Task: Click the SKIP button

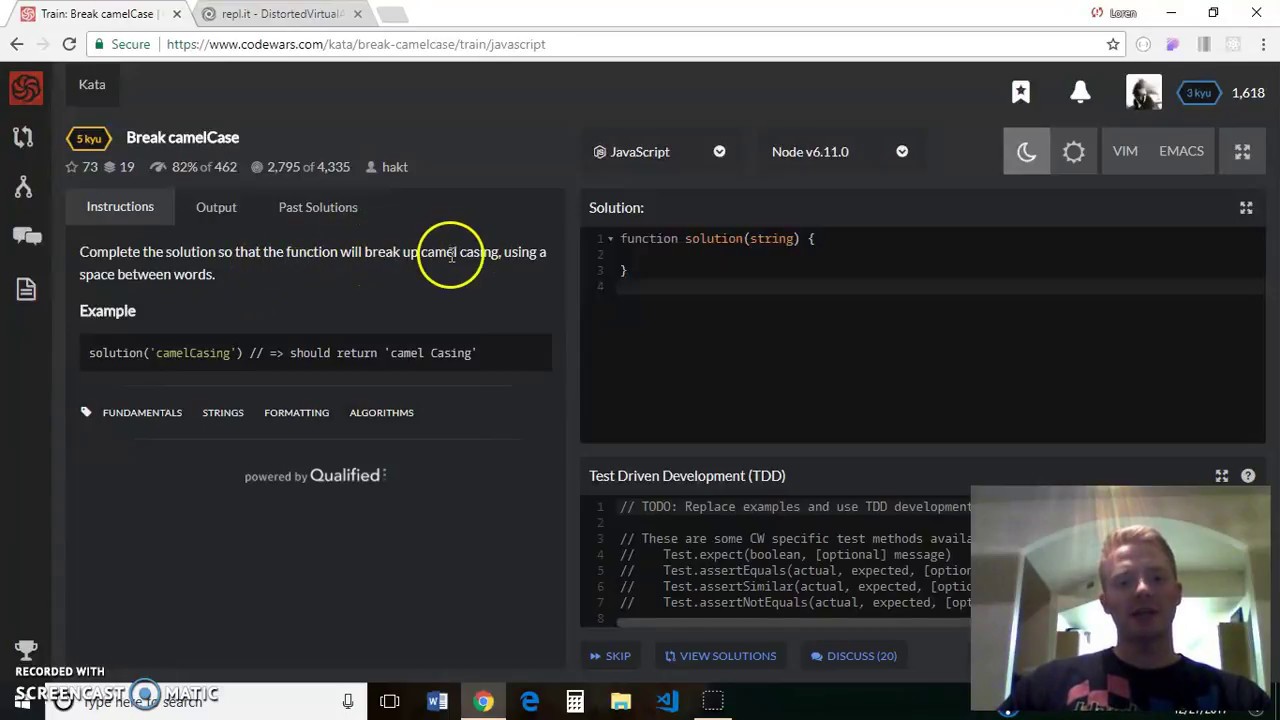Action: [x=610, y=656]
